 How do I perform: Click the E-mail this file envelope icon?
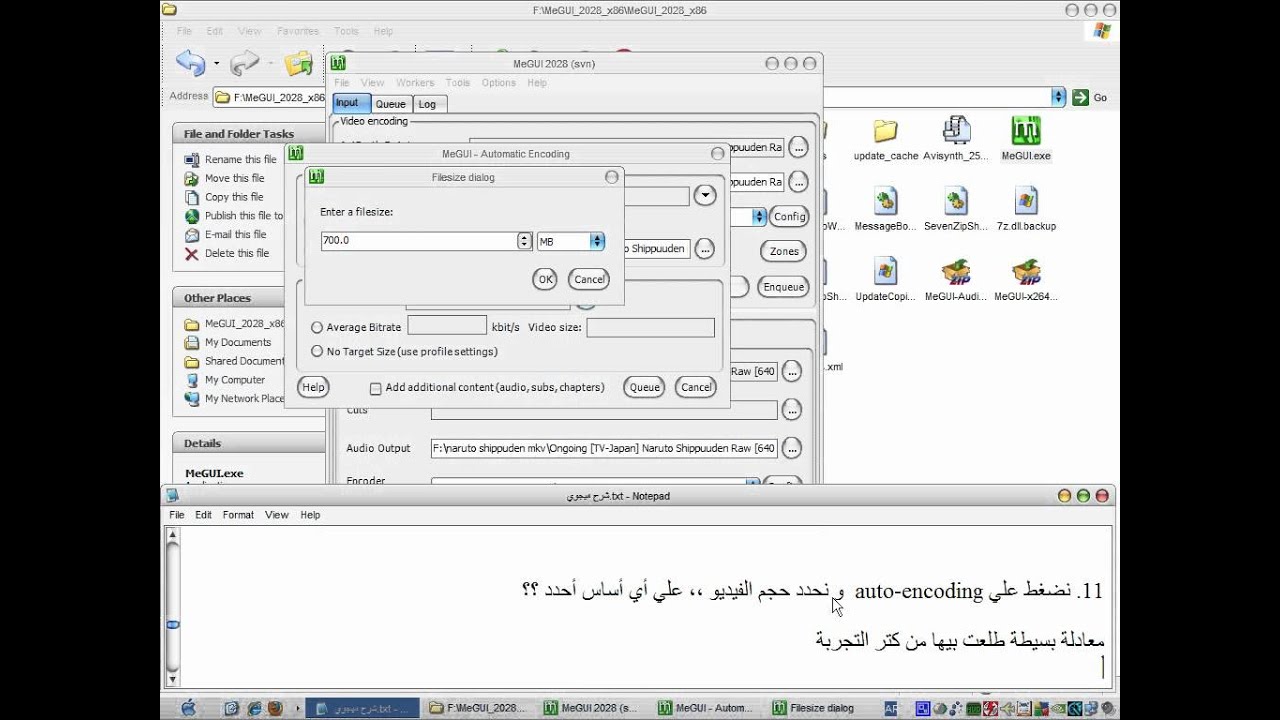coord(192,235)
